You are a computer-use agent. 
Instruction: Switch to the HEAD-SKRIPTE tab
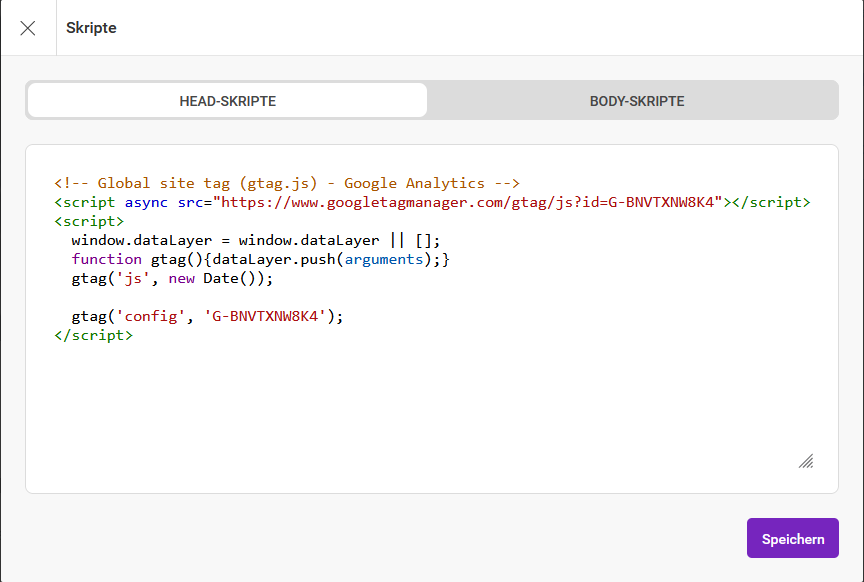[227, 101]
